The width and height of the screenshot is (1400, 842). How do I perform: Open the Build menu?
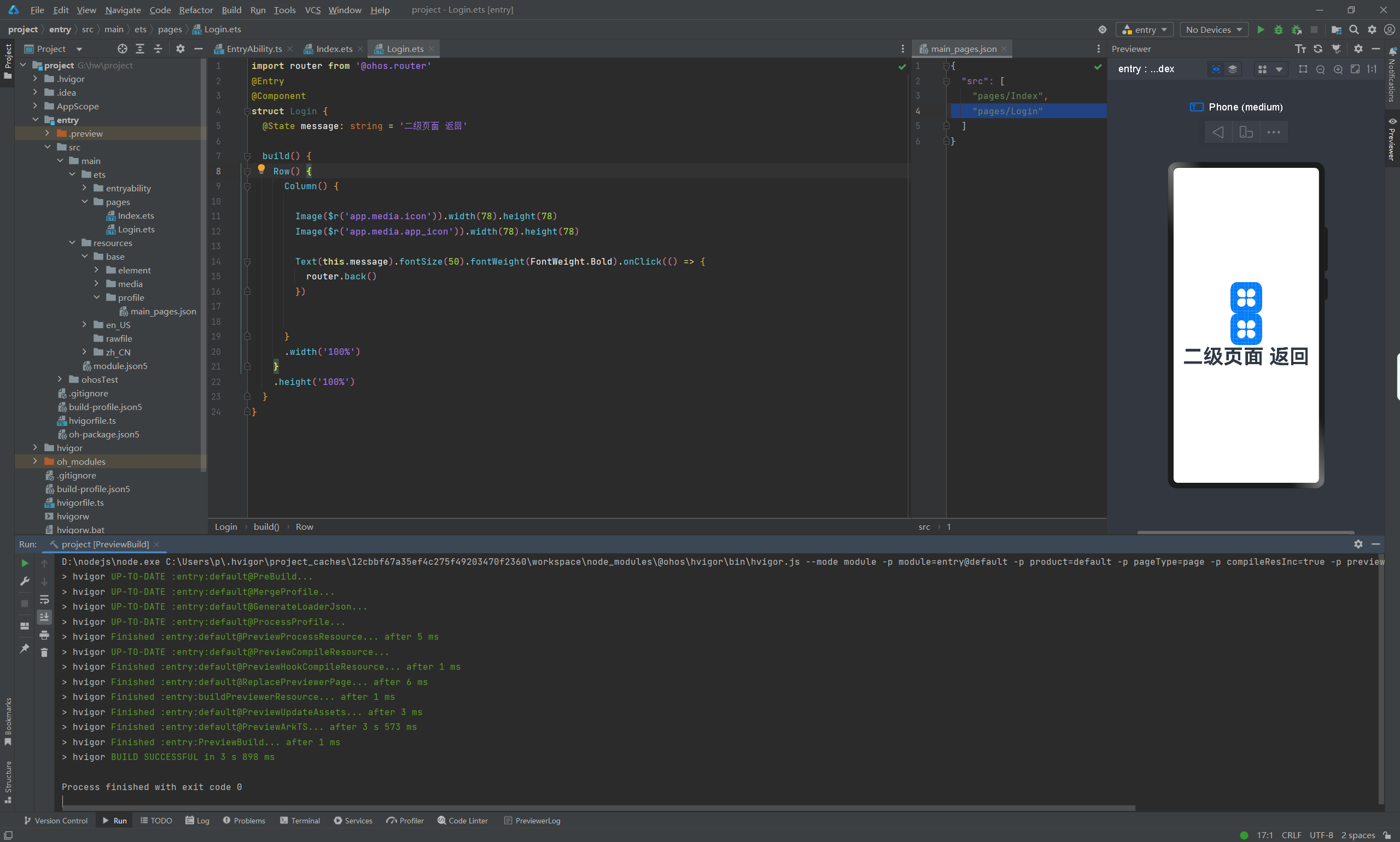pos(231,10)
